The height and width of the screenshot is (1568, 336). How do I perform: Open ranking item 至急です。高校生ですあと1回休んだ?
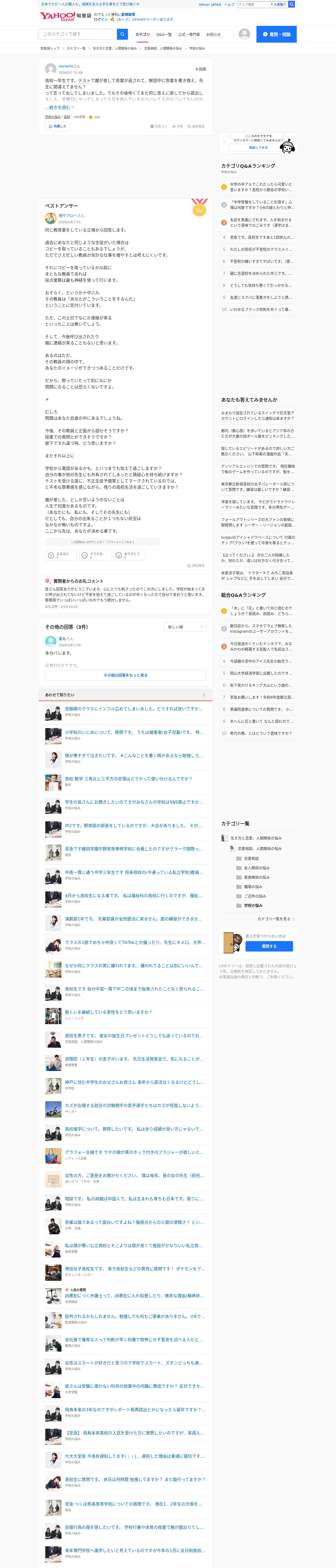pos(262,237)
